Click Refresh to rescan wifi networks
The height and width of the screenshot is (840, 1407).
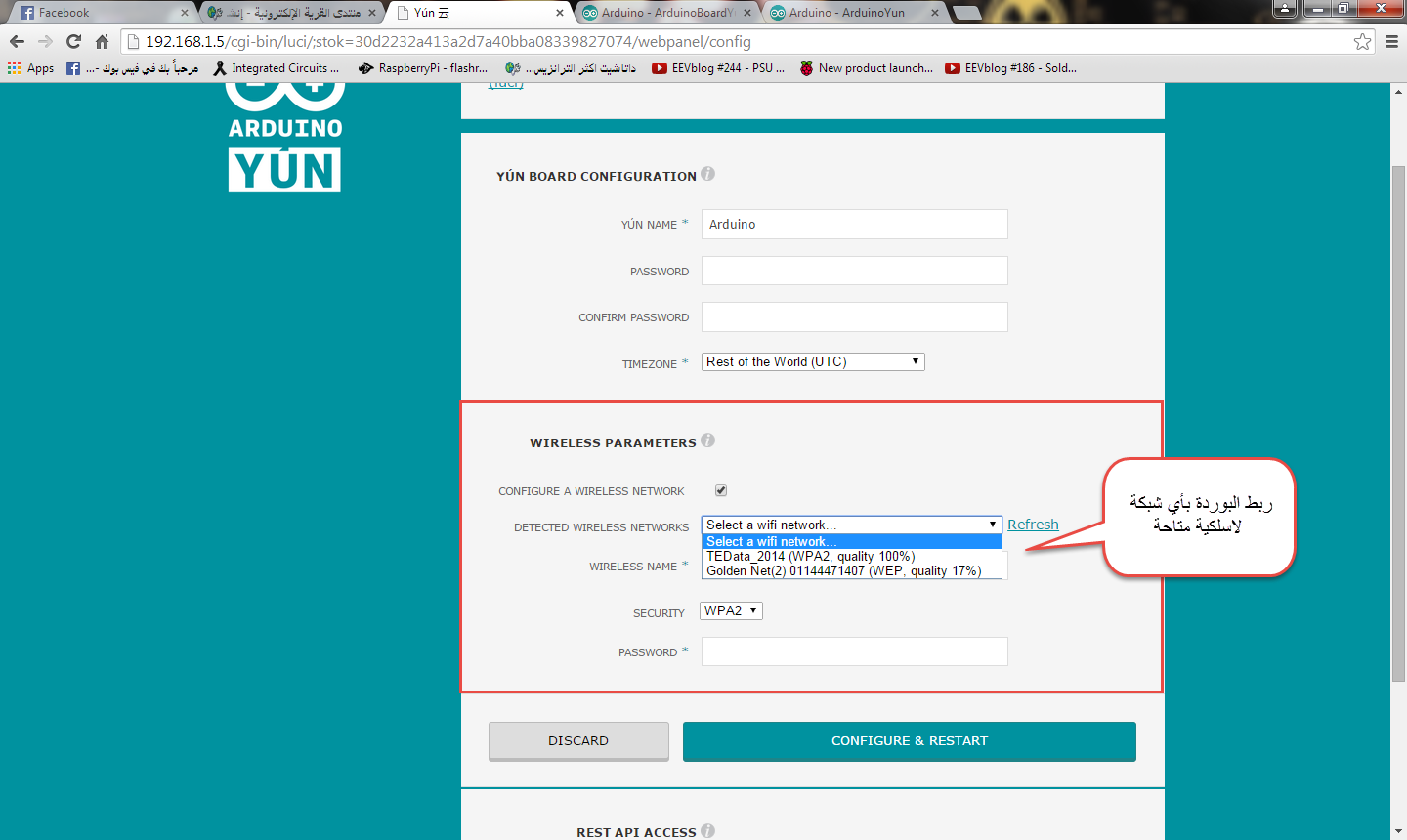tap(1033, 525)
